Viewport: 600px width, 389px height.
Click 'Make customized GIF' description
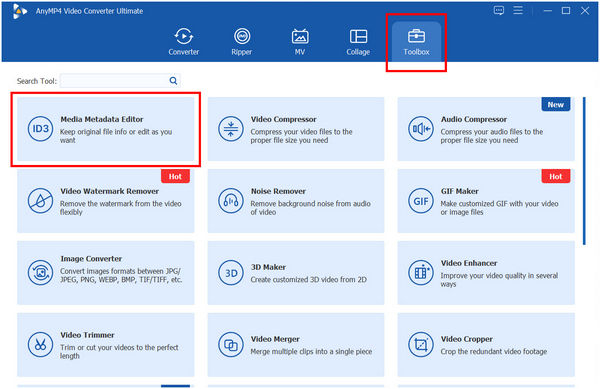click(499, 208)
